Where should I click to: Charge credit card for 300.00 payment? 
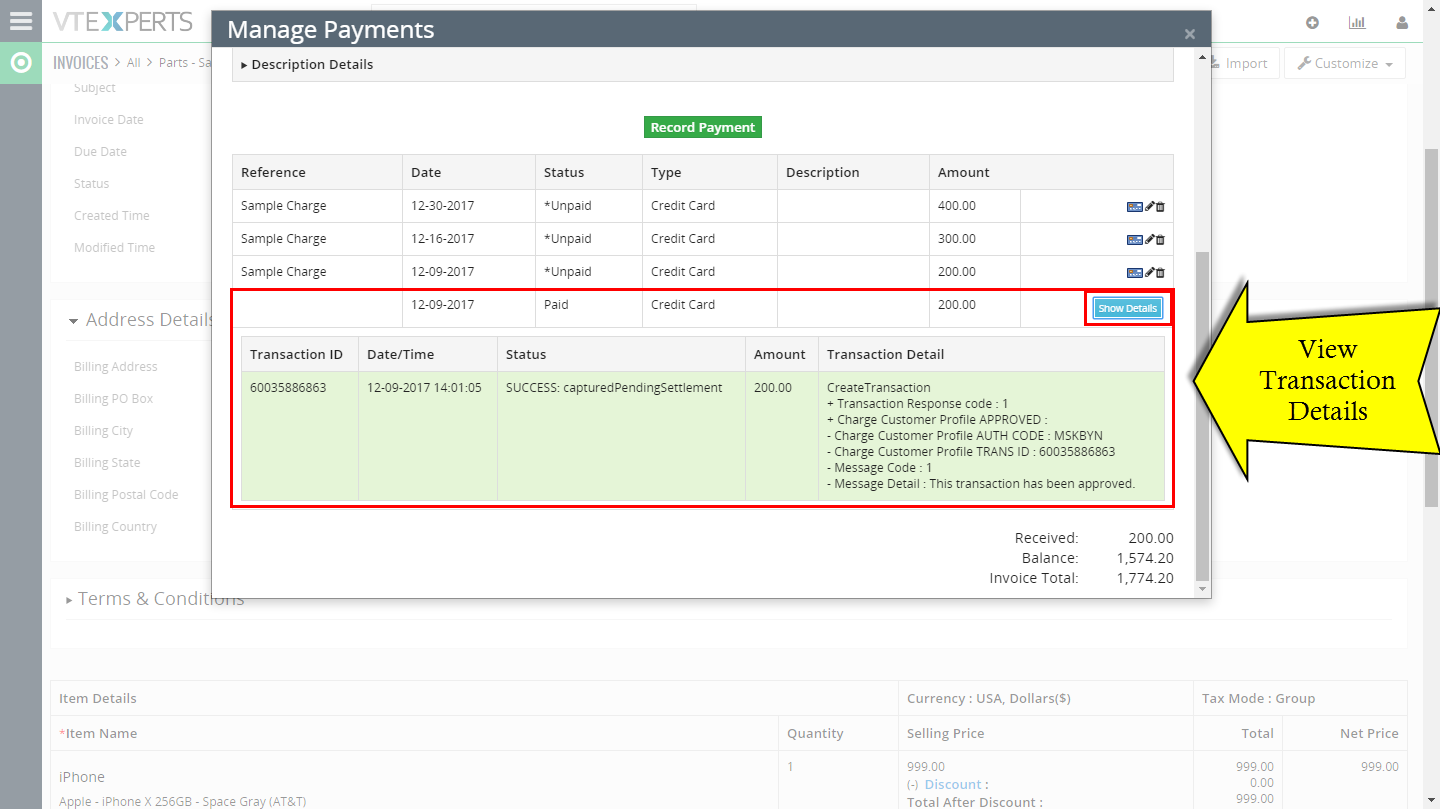tap(1134, 240)
